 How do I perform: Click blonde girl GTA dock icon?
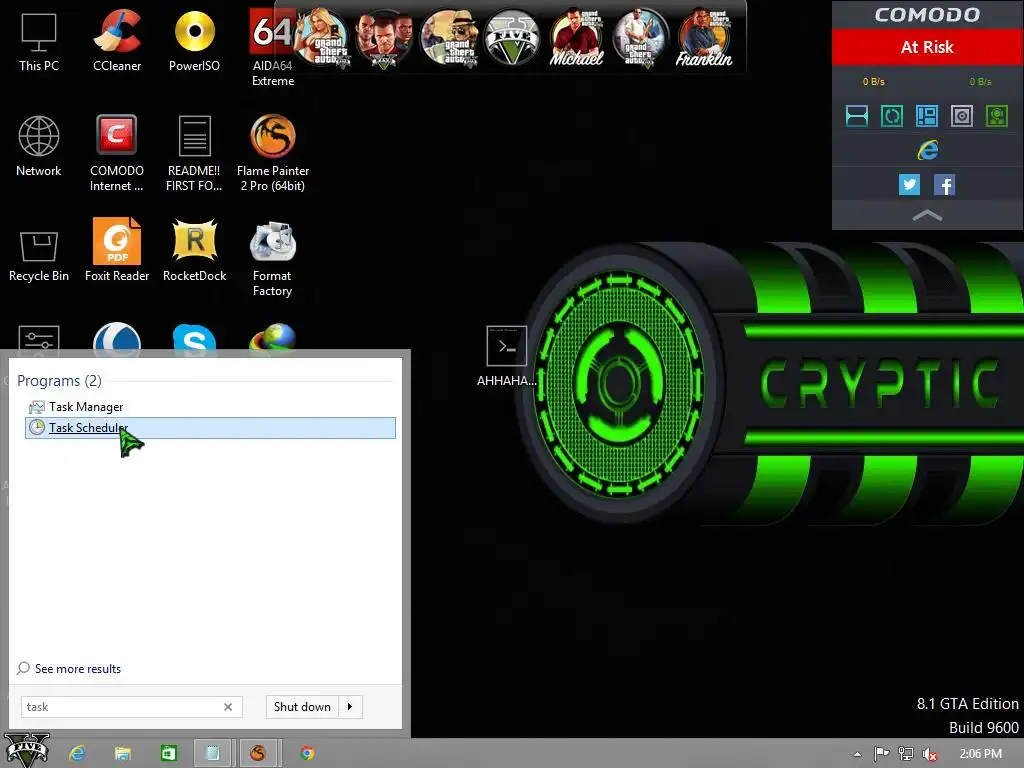(321, 37)
